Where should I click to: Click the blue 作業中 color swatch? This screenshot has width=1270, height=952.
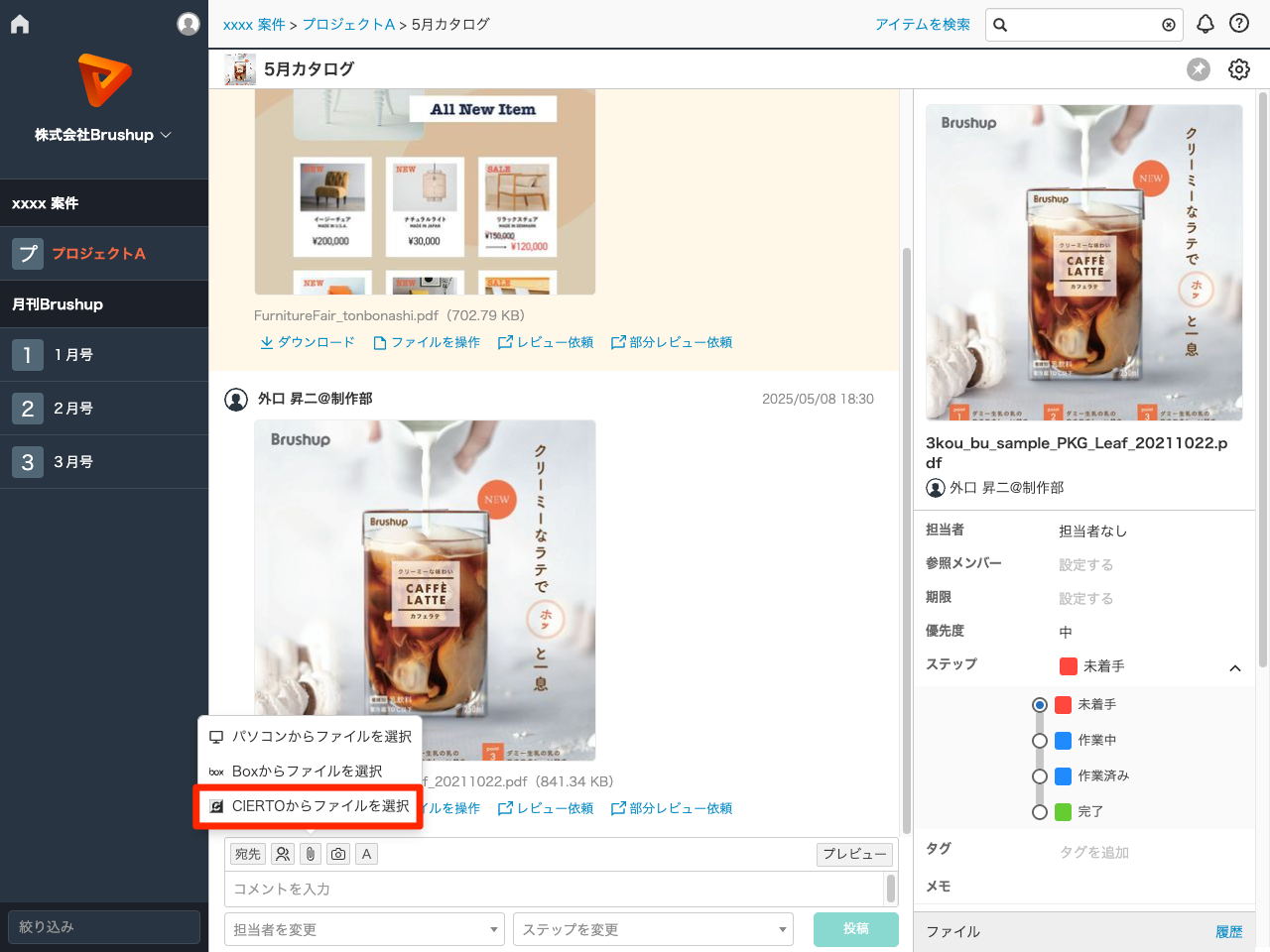click(1063, 741)
